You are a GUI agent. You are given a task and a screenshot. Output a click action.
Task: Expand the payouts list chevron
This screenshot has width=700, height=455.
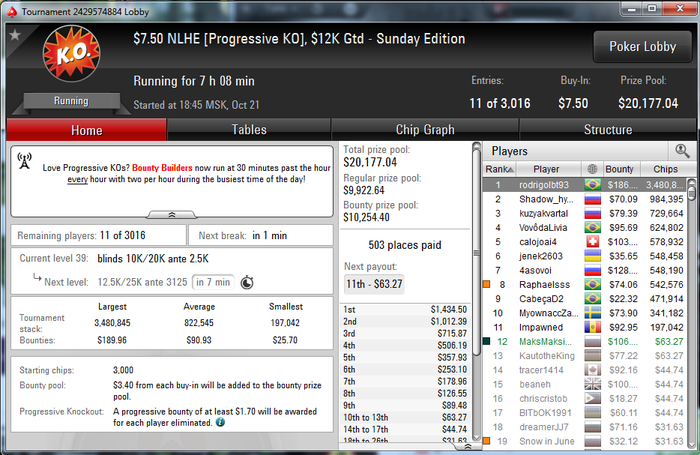(x=468, y=447)
